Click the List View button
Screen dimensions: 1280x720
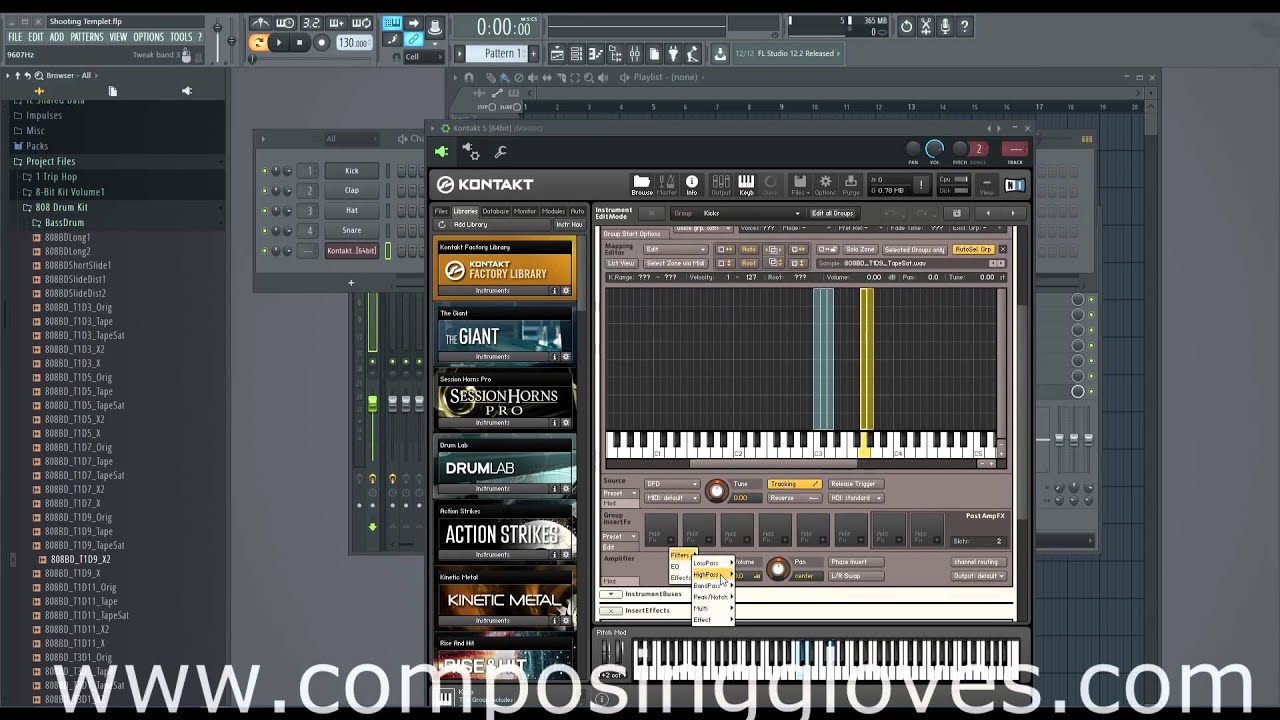click(621, 263)
